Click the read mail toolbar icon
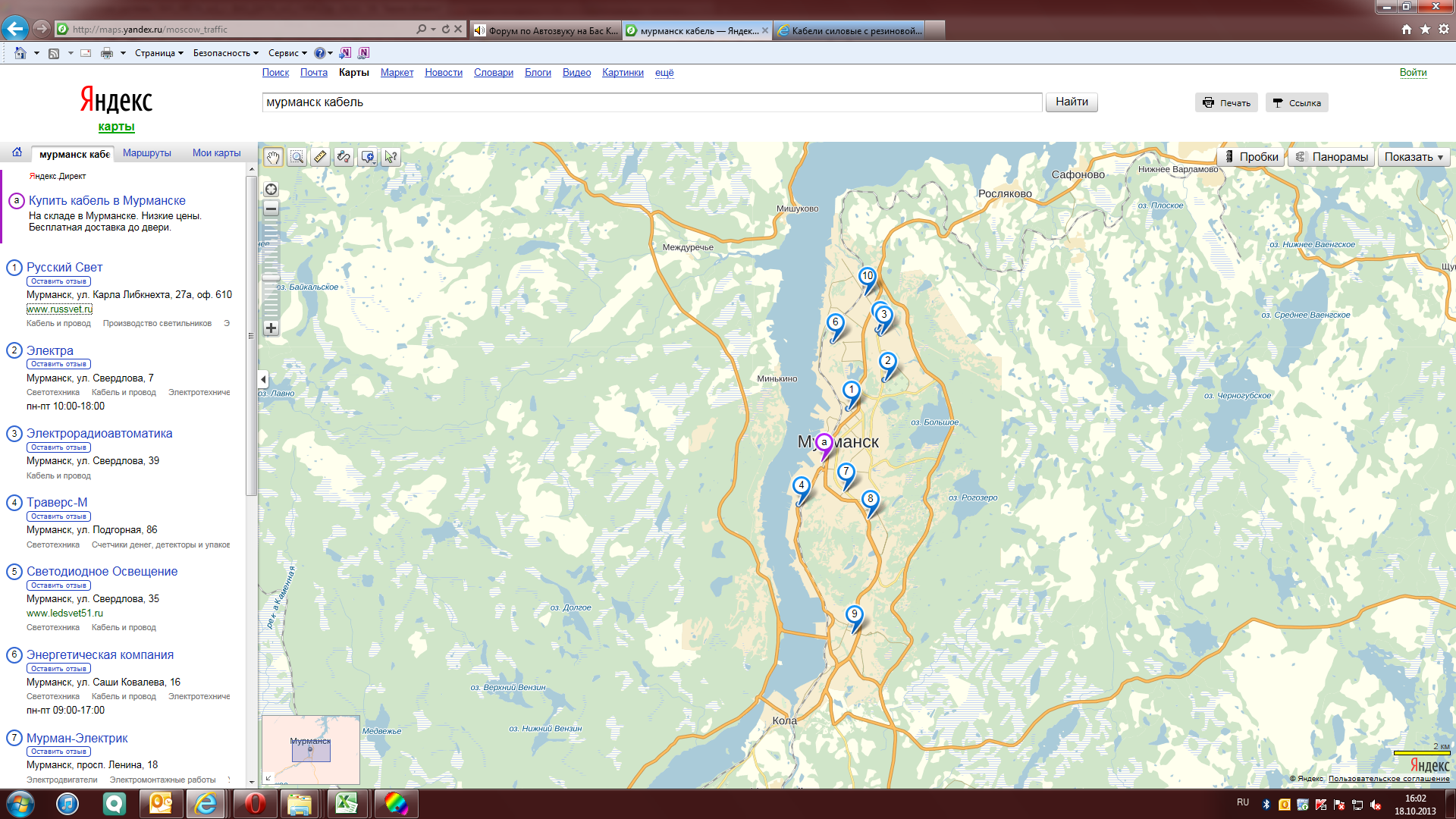This screenshot has height=819, width=1456. coord(86,53)
